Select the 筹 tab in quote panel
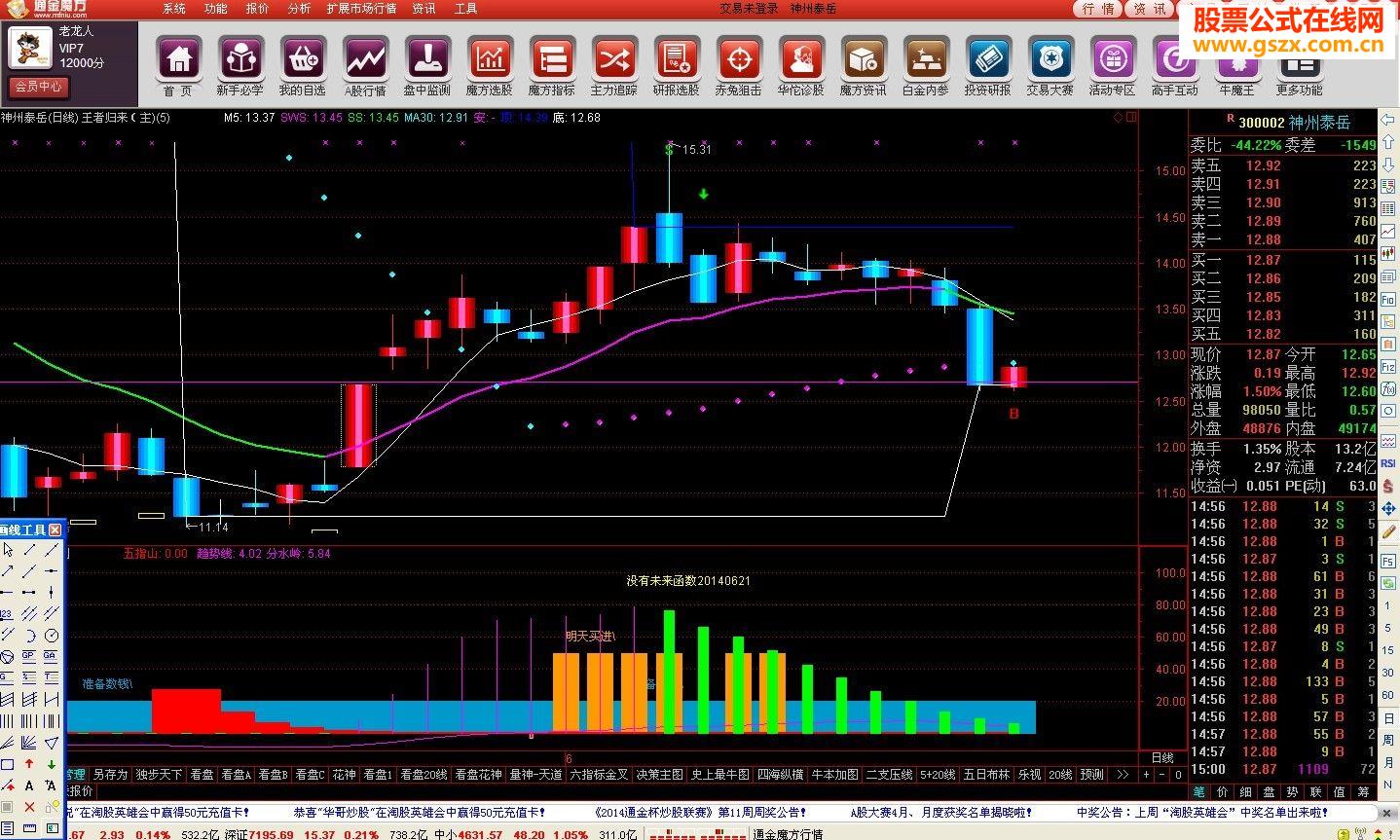Image resolution: width=1400 pixels, height=840 pixels. click(x=1363, y=792)
